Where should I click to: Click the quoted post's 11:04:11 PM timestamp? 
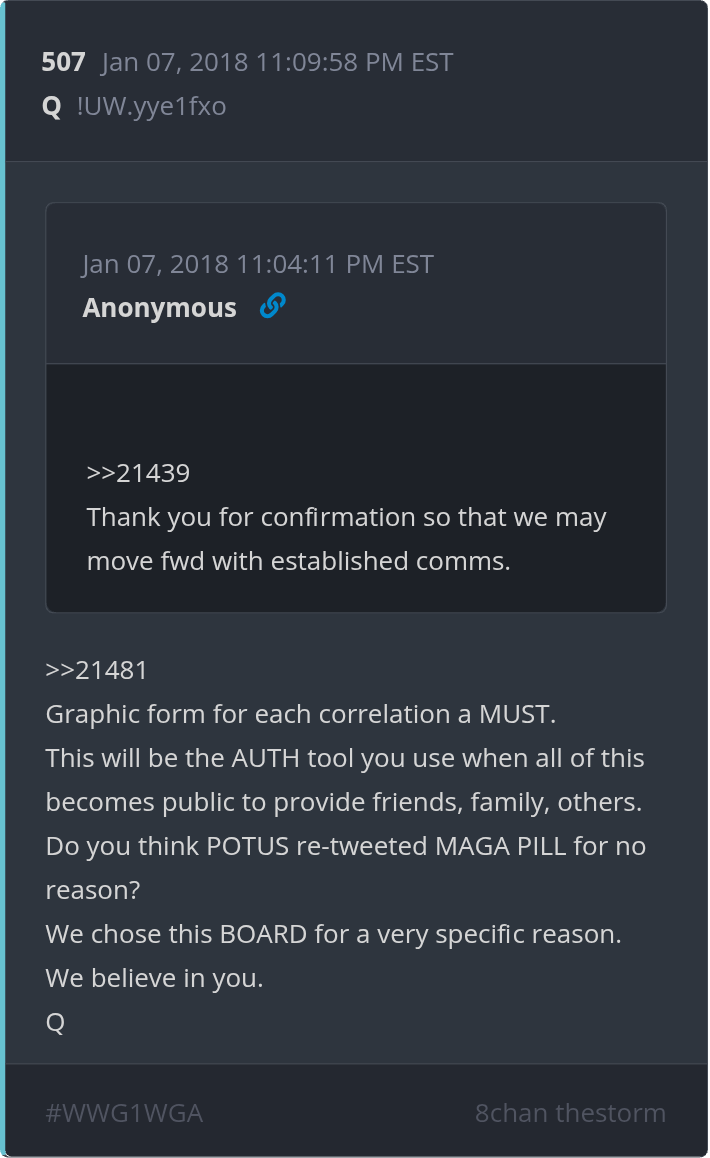pos(258,264)
